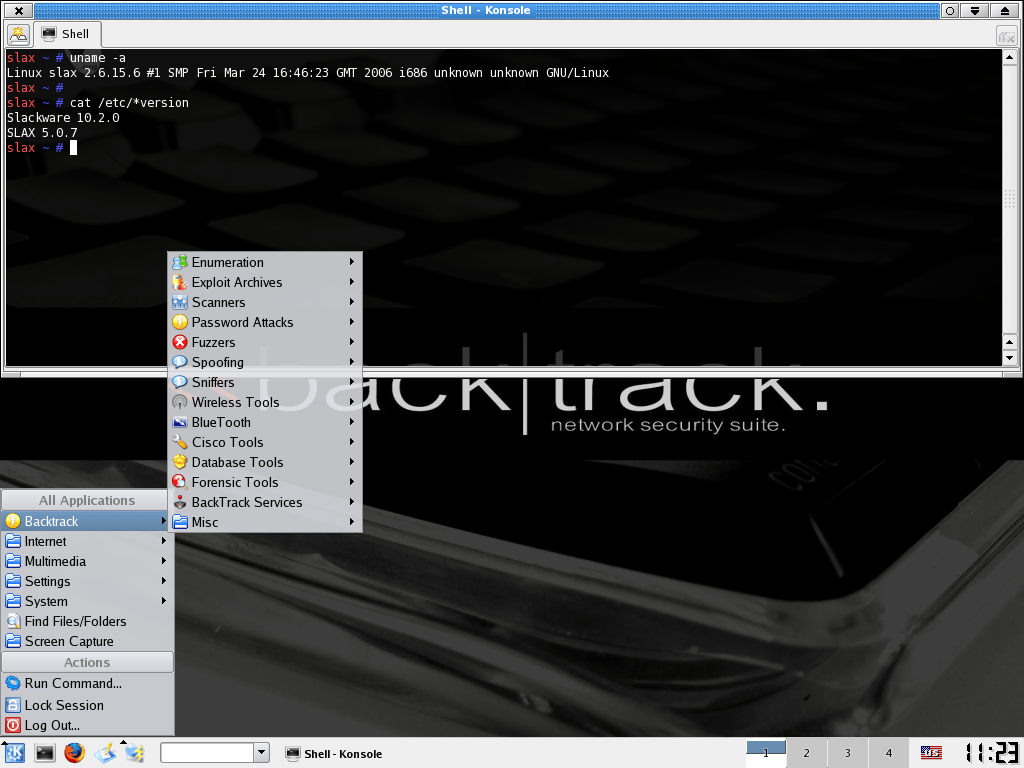Select the BlueTooth tools entry

220,422
